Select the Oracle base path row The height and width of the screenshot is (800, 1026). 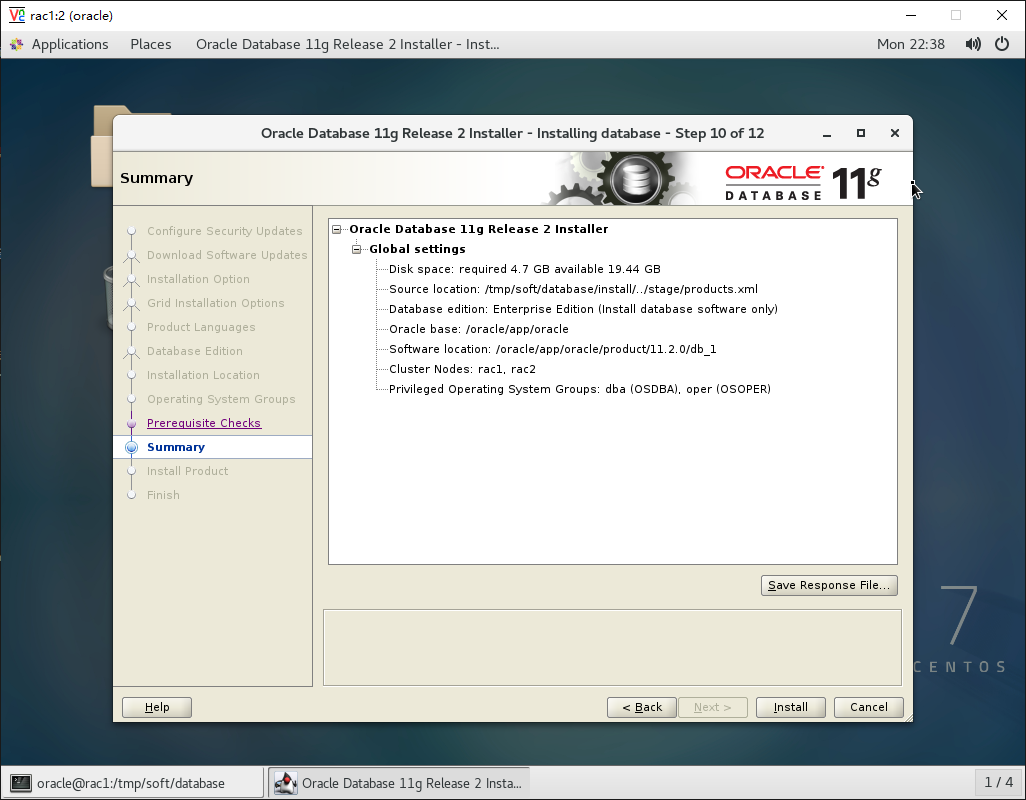click(478, 329)
